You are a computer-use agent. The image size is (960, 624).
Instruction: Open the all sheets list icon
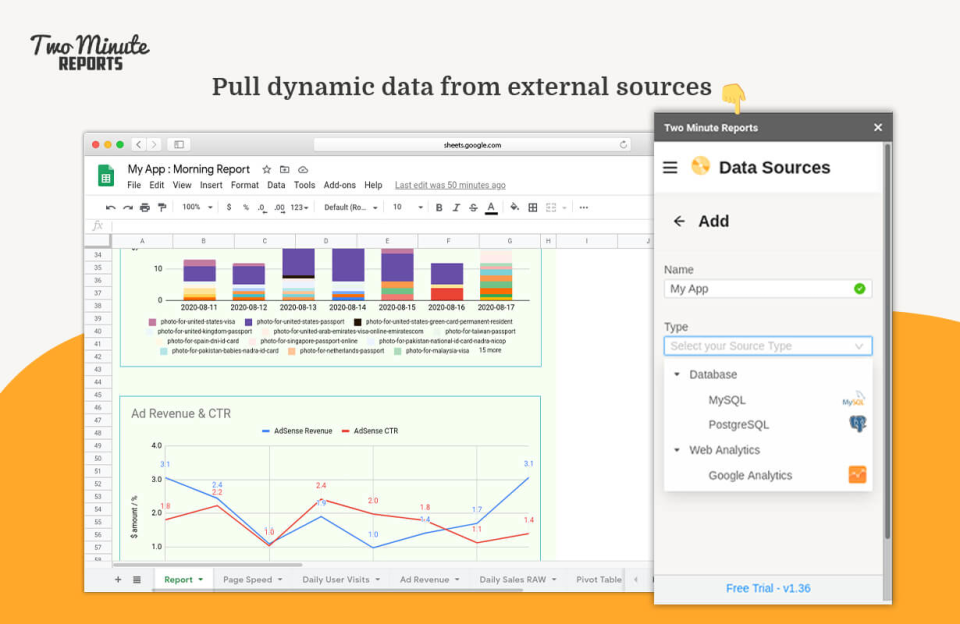point(137,579)
